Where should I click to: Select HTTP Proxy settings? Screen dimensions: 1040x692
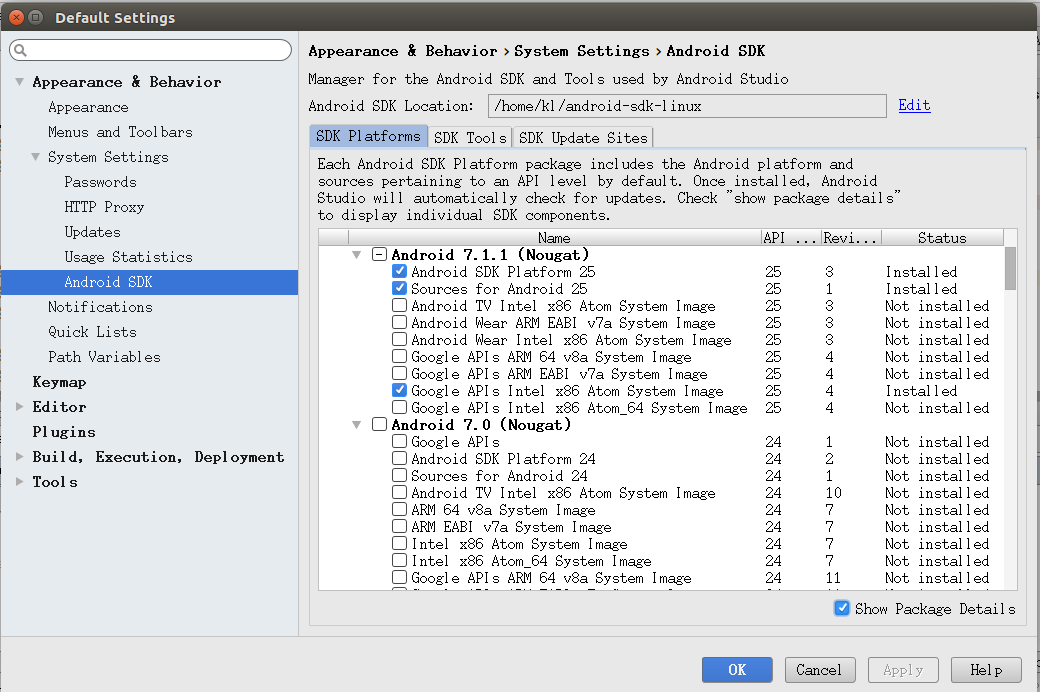tap(104, 207)
